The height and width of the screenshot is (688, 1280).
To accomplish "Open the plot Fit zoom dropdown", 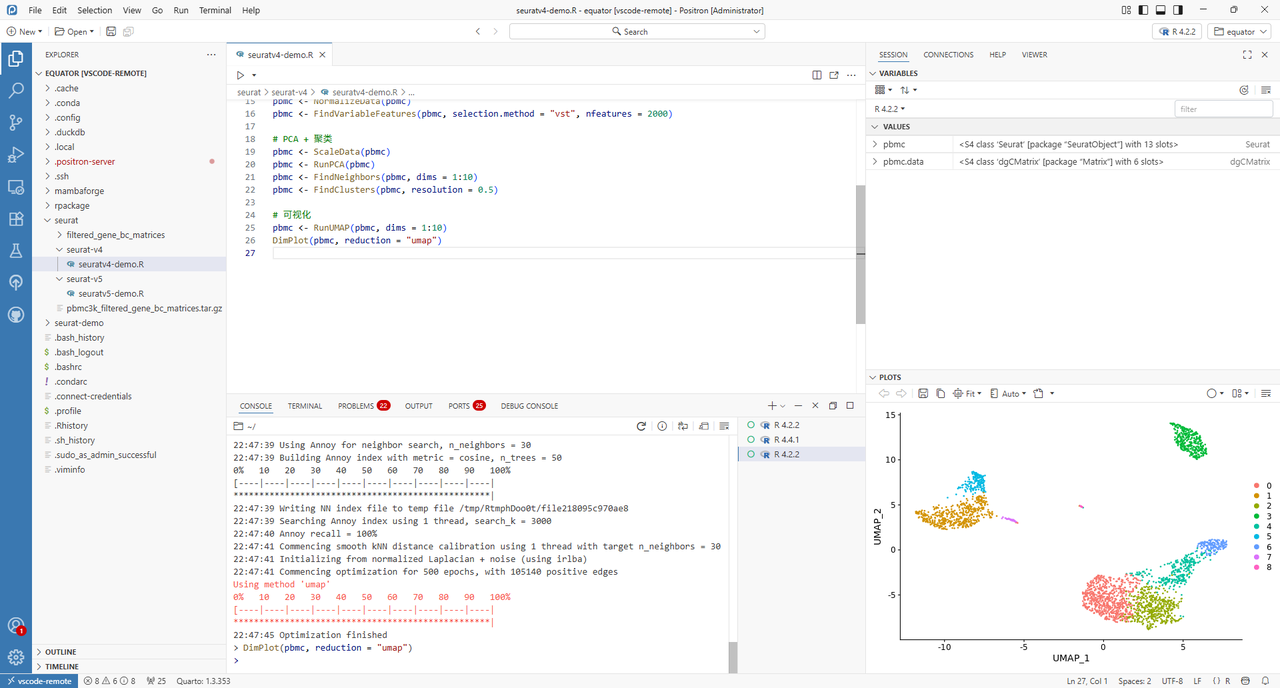I will click(967, 394).
